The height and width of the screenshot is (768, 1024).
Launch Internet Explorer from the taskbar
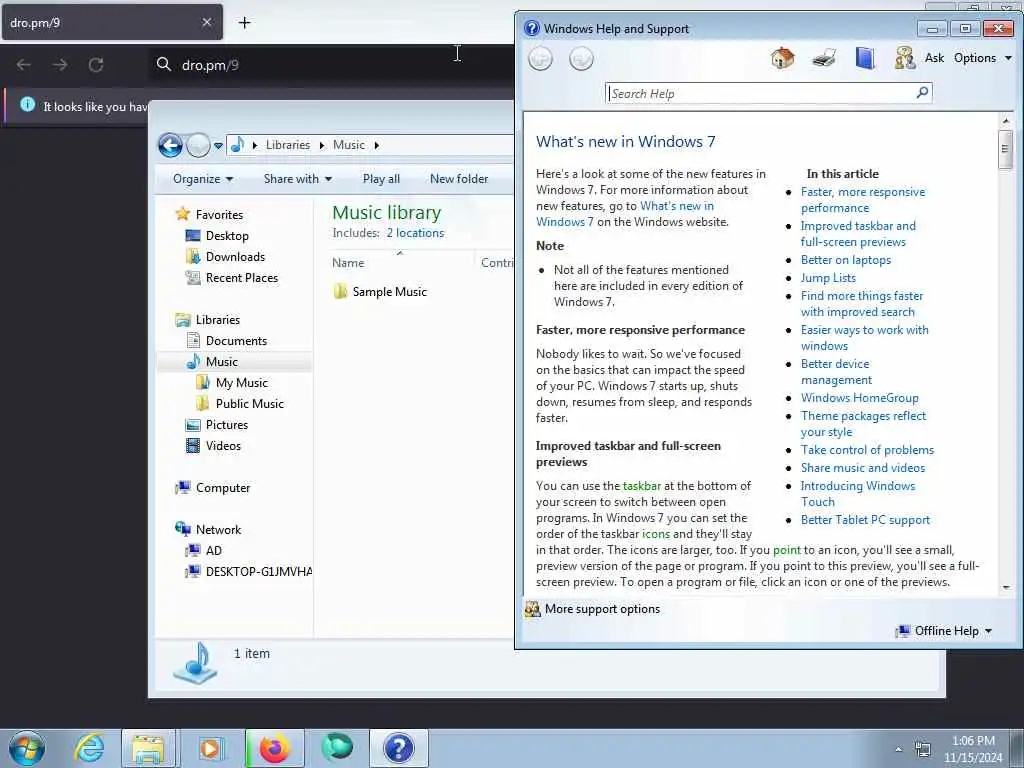point(89,748)
